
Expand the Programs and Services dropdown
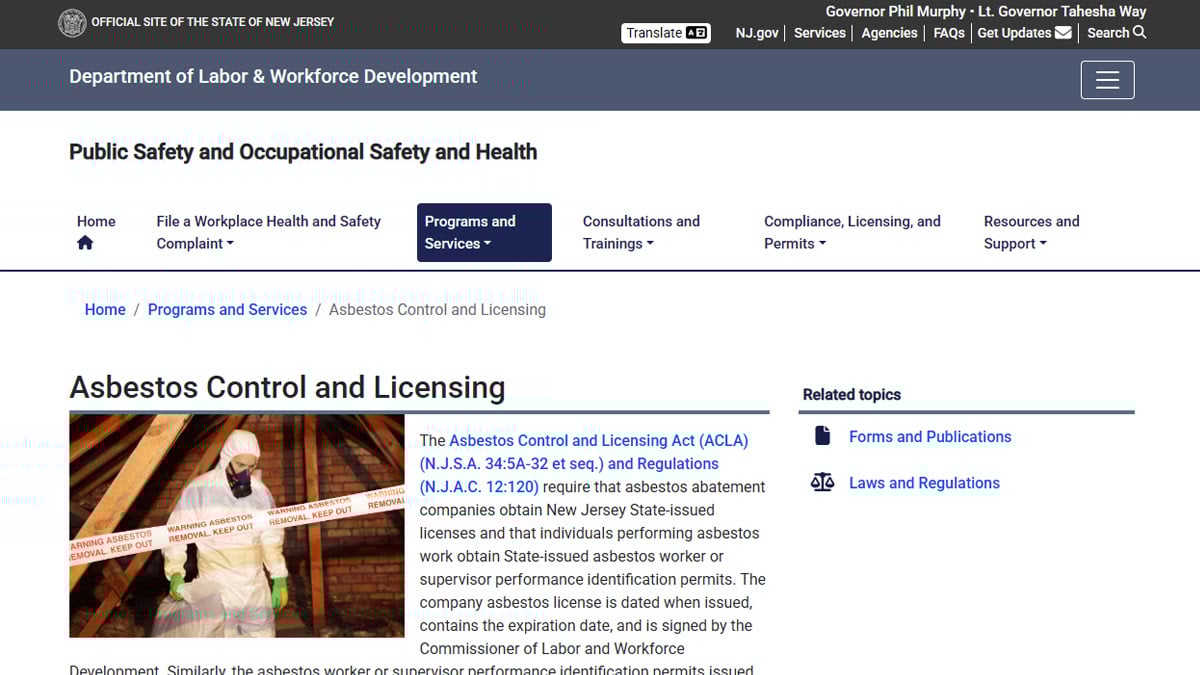[x=483, y=232]
